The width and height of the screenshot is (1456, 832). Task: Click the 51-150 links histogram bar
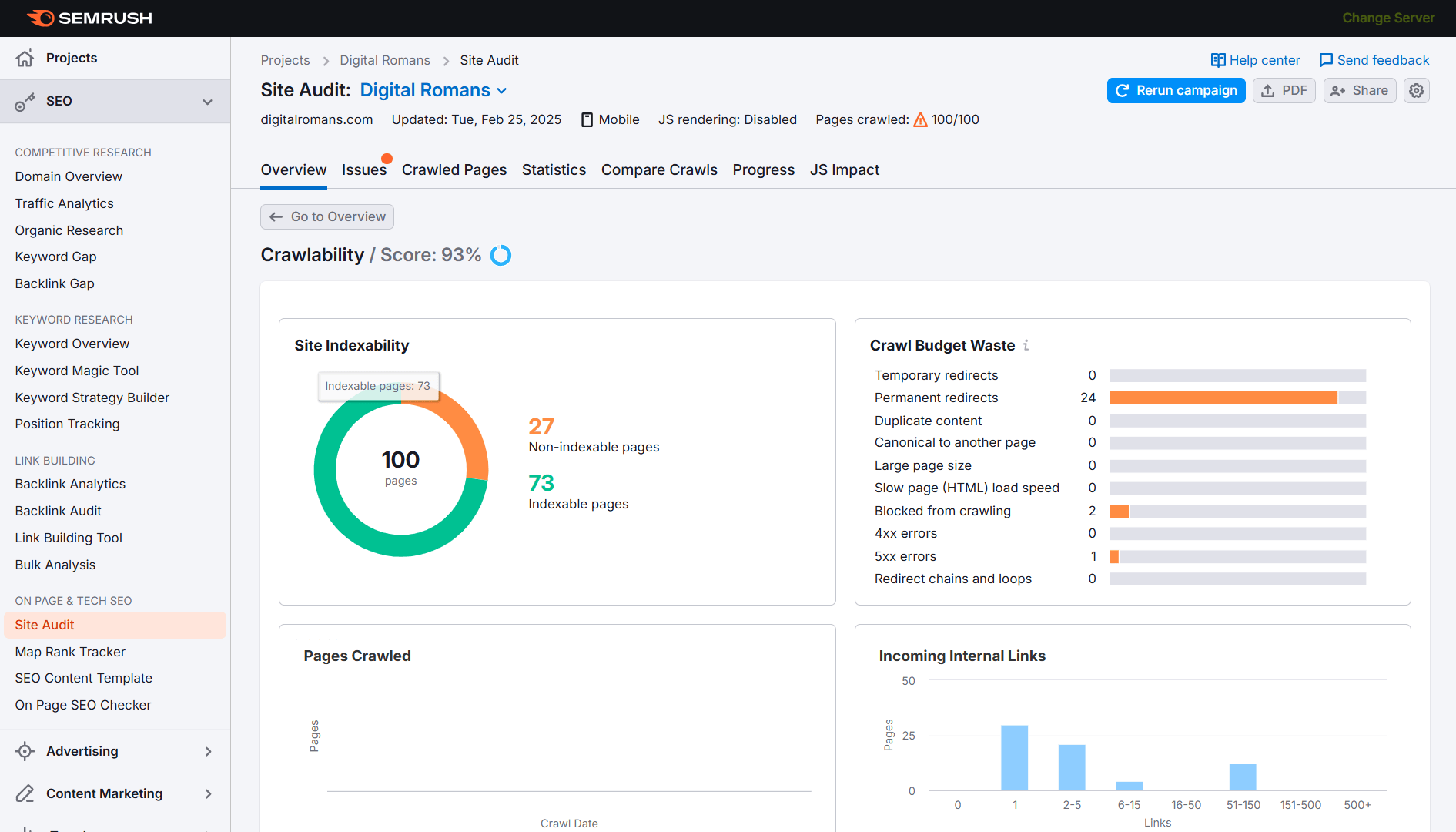(x=1243, y=777)
